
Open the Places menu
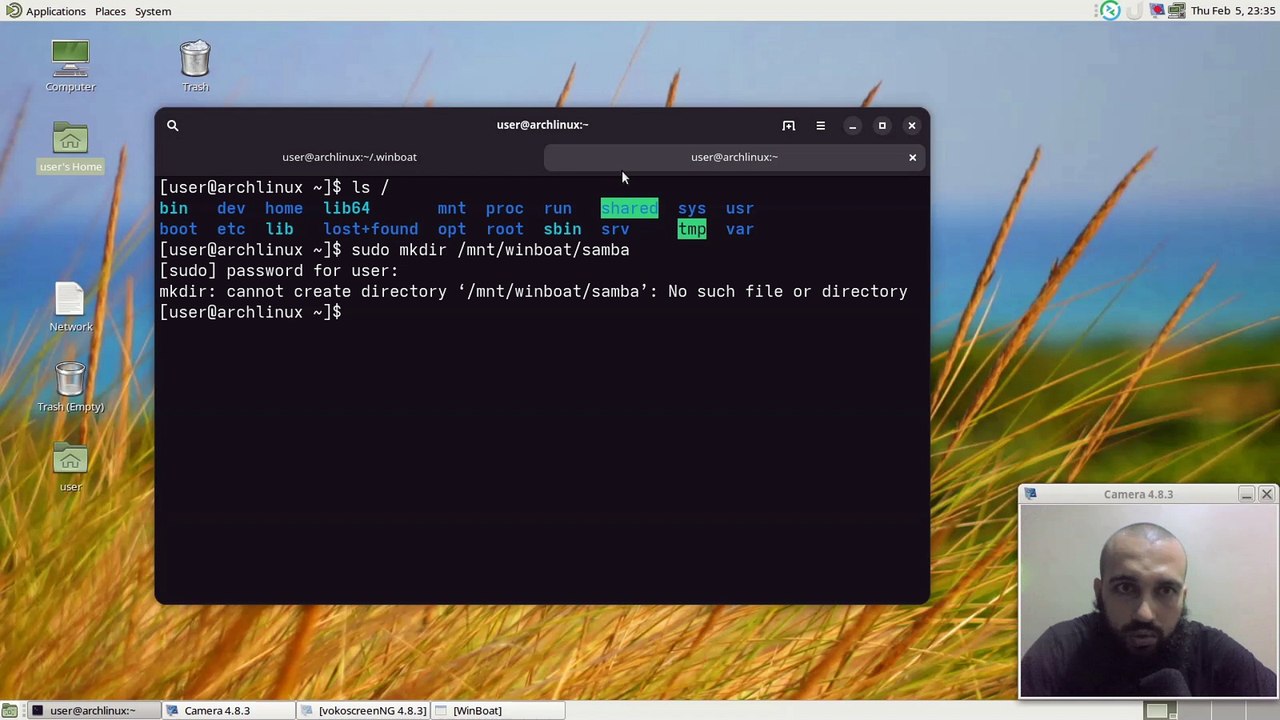(x=110, y=11)
